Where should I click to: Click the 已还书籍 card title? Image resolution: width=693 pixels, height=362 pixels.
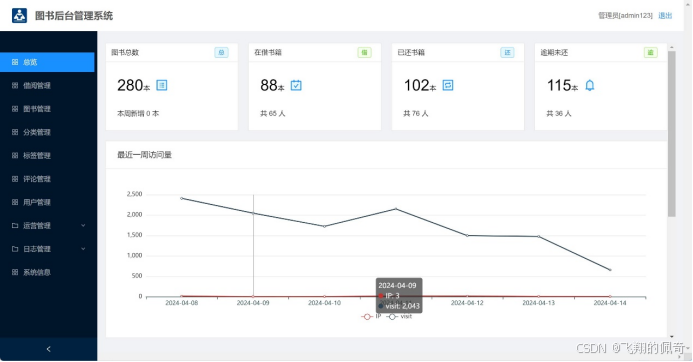pyautogui.click(x=411, y=53)
